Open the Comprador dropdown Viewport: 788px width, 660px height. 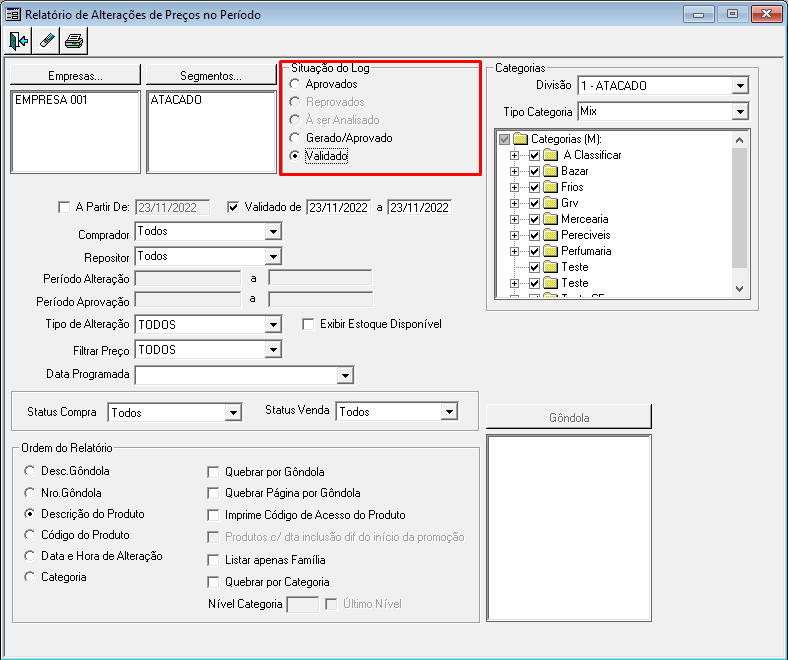tap(273, 232)
